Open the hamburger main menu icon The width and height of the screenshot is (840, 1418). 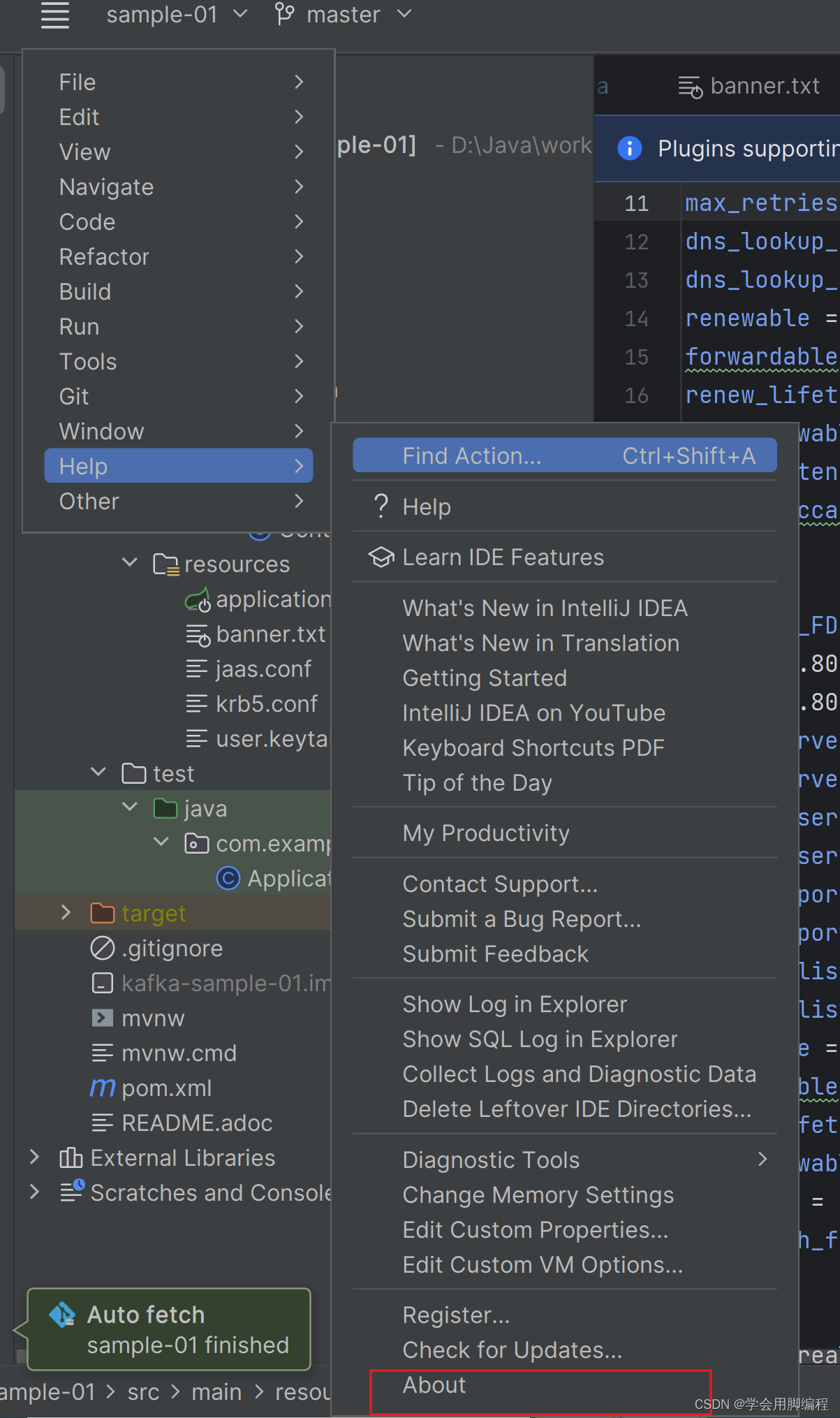55,15
